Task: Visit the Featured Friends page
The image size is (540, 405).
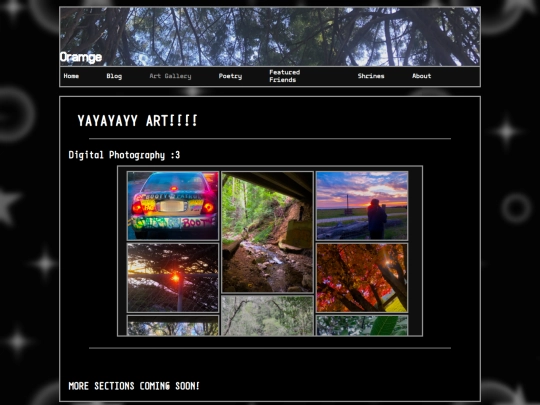Action: [284, 76]
